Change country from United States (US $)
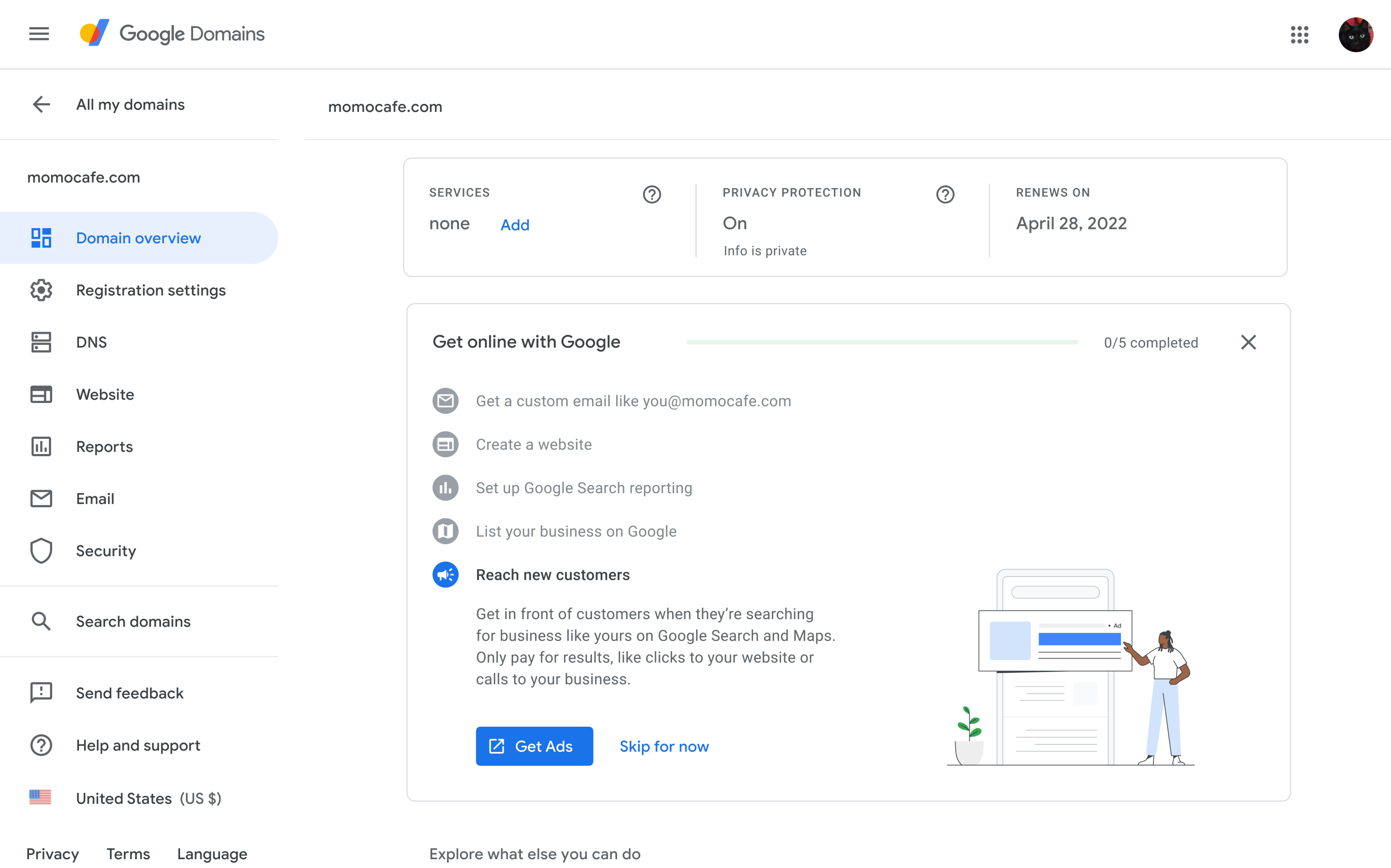Screen dimensions: 1391x868 pos(139,798)
